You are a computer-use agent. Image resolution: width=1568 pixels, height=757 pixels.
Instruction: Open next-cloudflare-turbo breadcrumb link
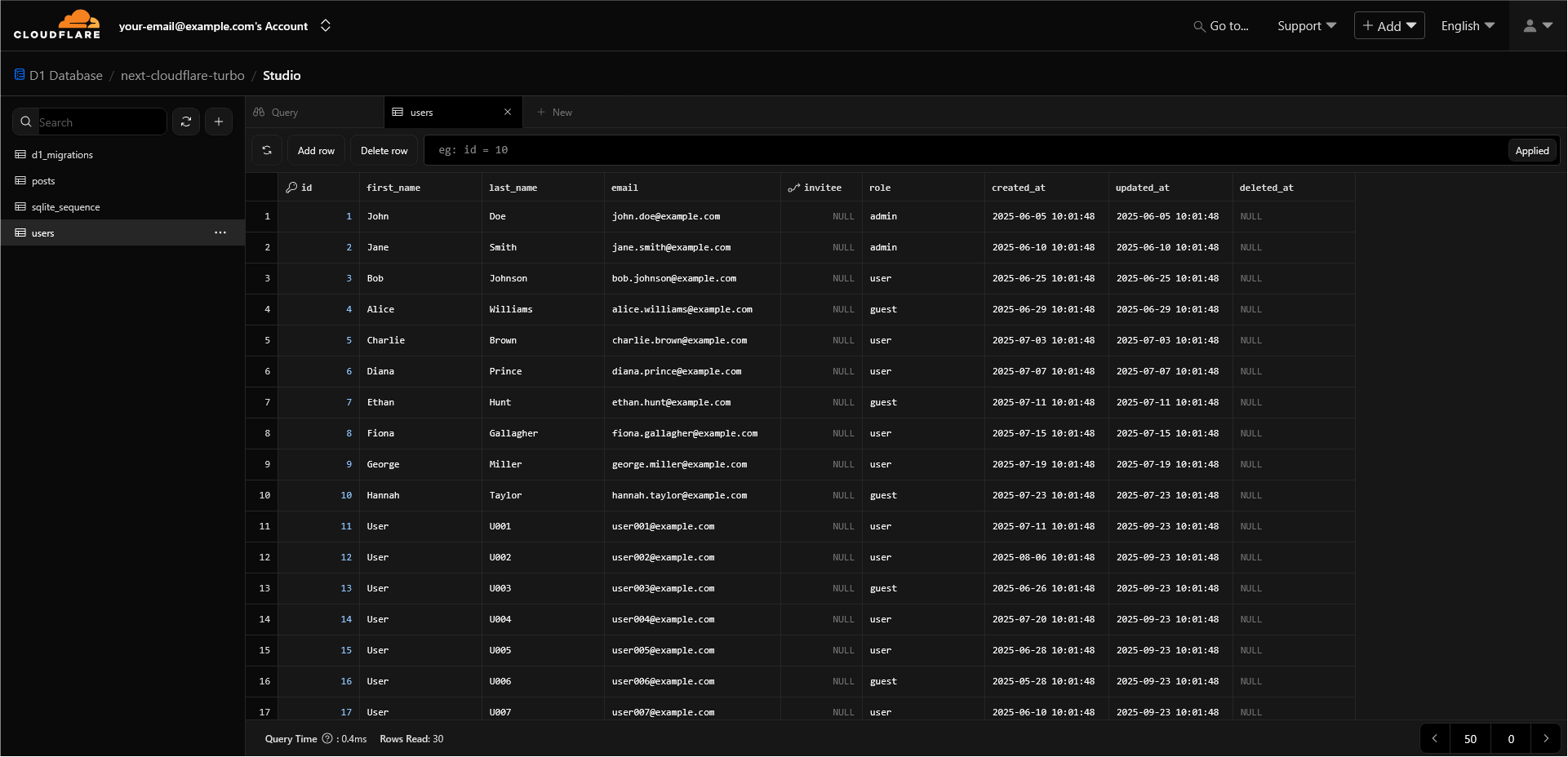[183, 75]
